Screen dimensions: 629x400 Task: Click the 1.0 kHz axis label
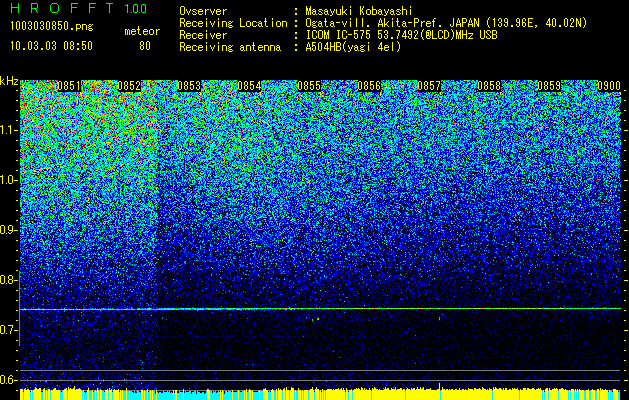(x=9, y=180)
